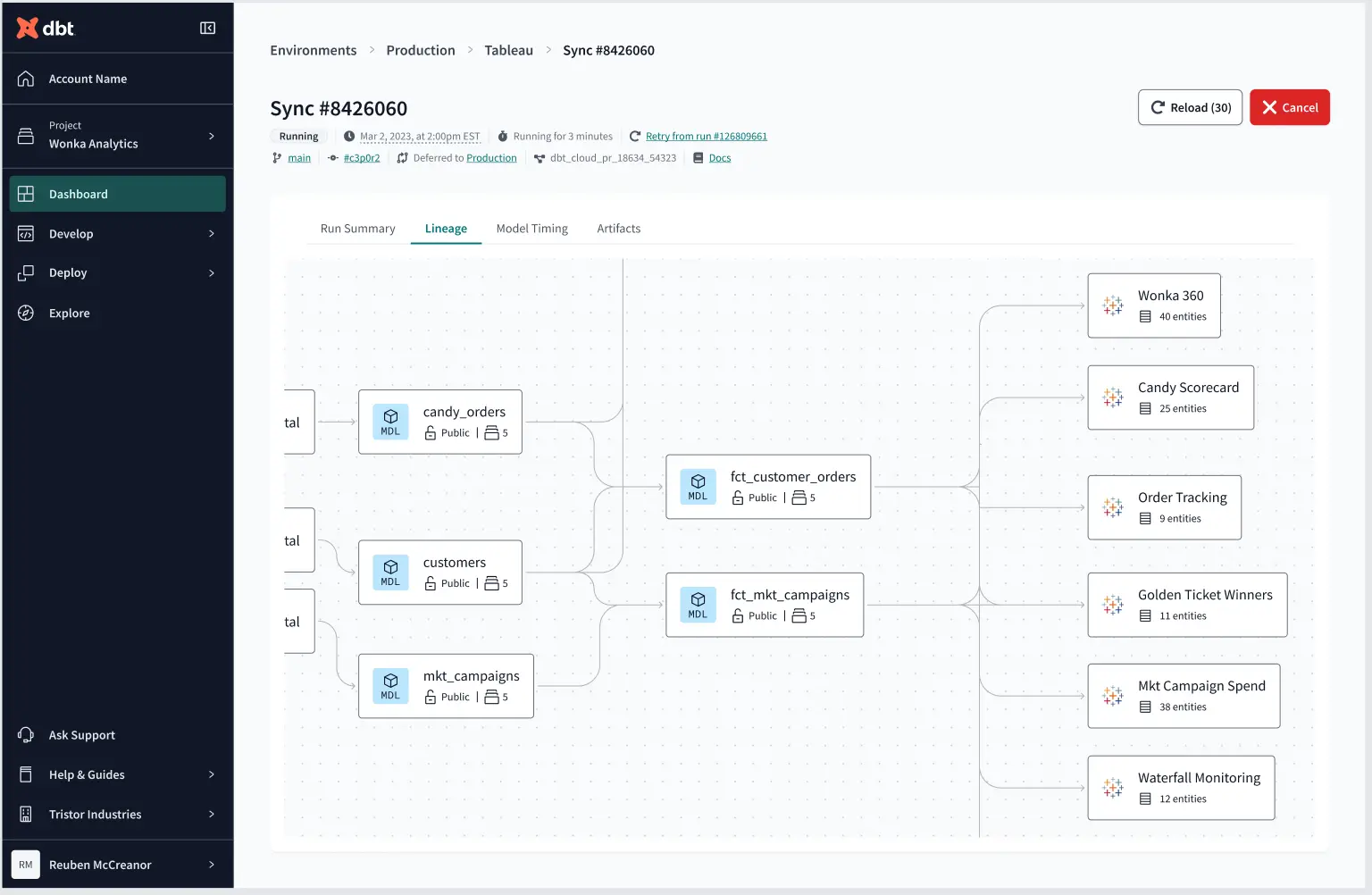This screenshot has height=895, width=1372.
Task: Click the dbt logo in the top corner
Action: 45,27
